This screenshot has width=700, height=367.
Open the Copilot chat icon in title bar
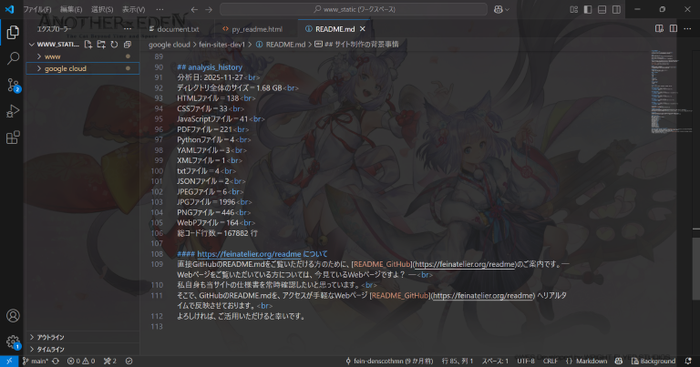point(498,9)
